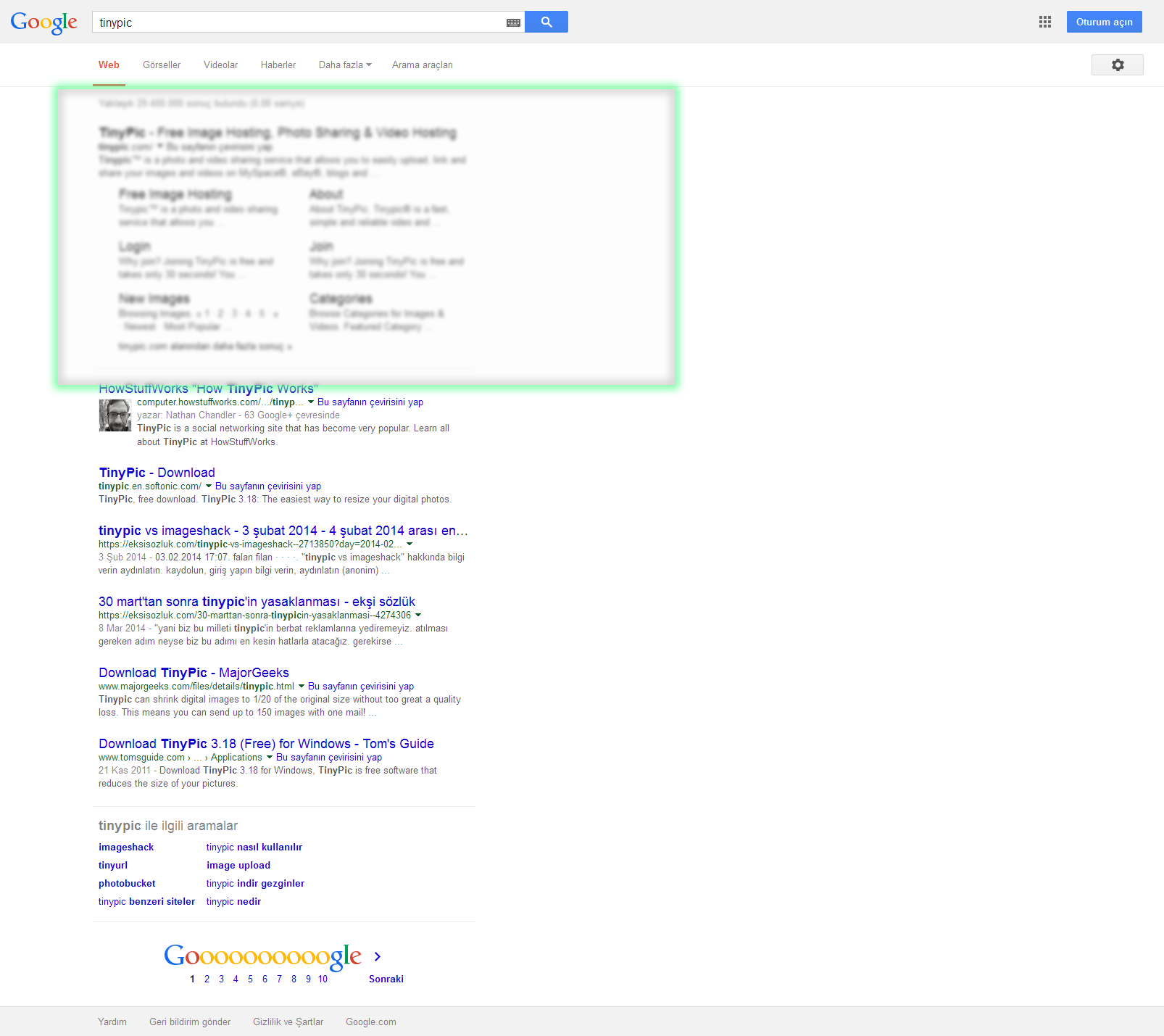Open Download TinyPic - MajorGeeks result

[x=194, y=673]
